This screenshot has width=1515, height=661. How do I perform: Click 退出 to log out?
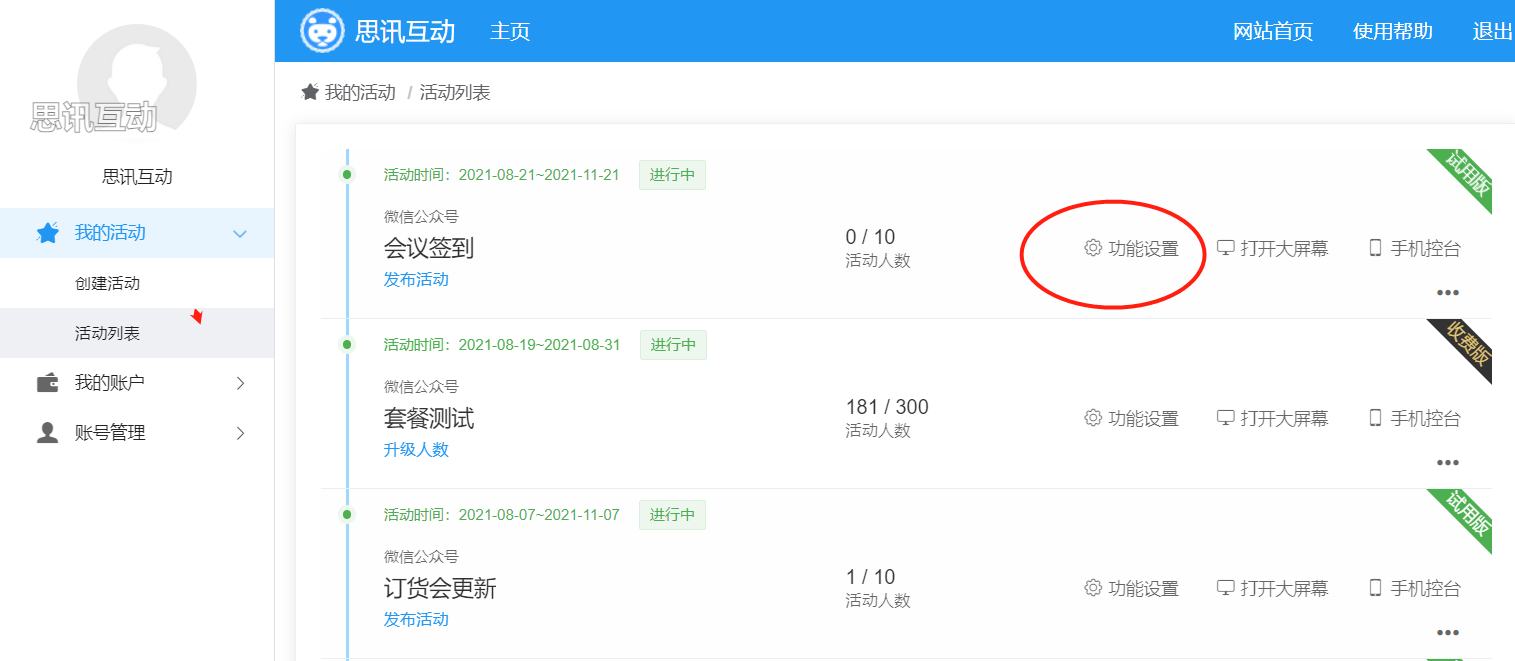[x=1493, y=31]
